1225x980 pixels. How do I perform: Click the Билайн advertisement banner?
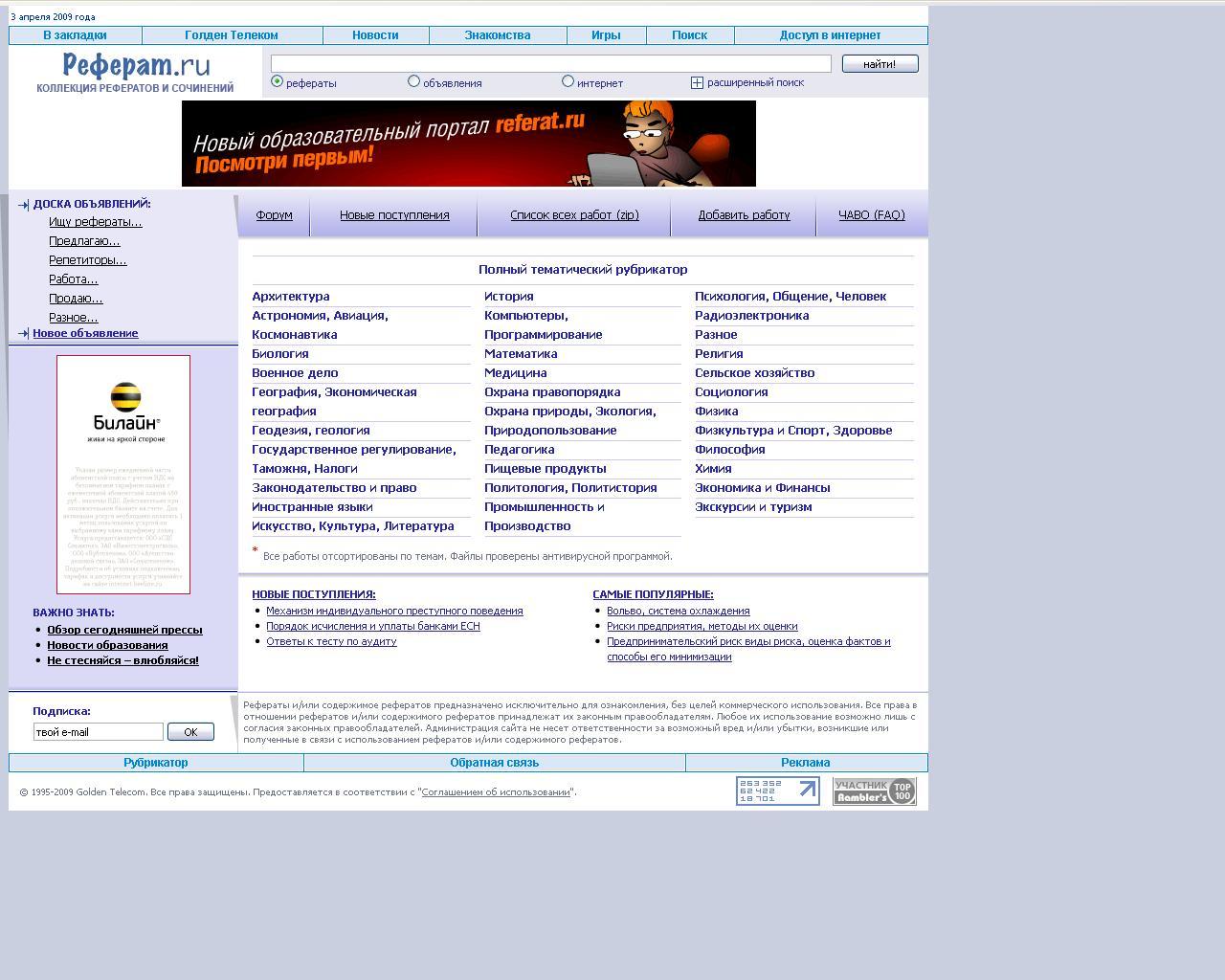tap(123, 475)
